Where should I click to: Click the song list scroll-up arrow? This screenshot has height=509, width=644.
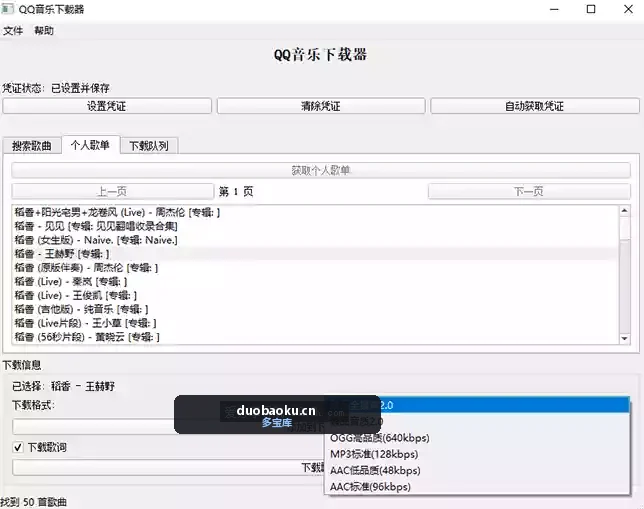pos(624,211)
